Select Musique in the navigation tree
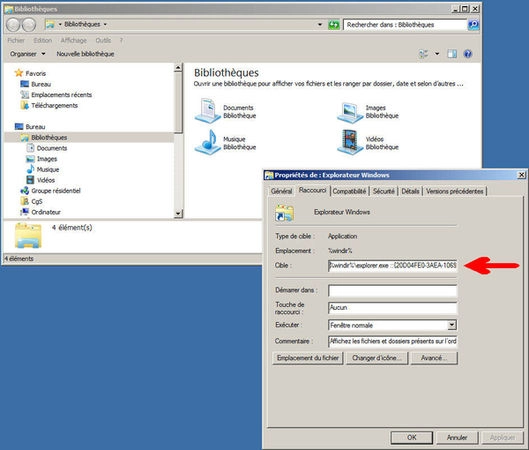 [48, 169]
